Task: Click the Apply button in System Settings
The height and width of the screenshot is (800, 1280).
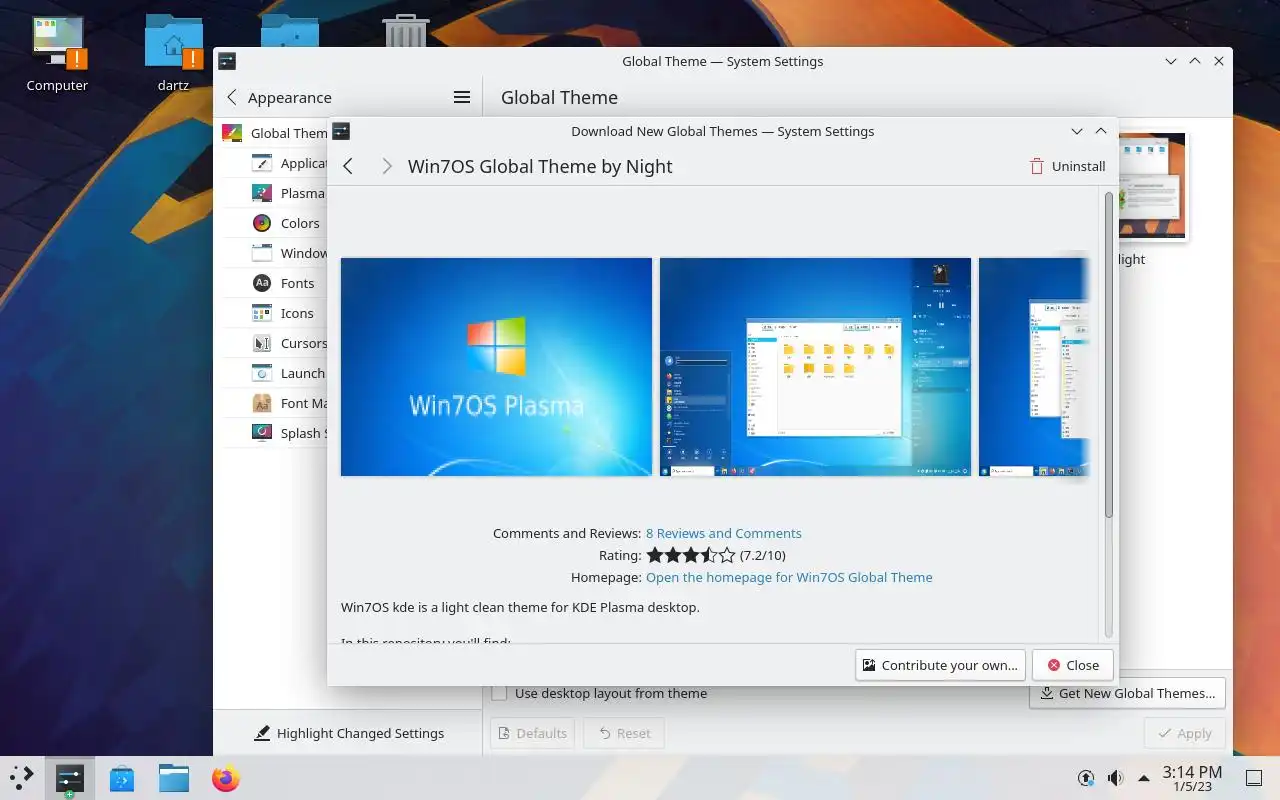Action: click(x=1184, y=733)
